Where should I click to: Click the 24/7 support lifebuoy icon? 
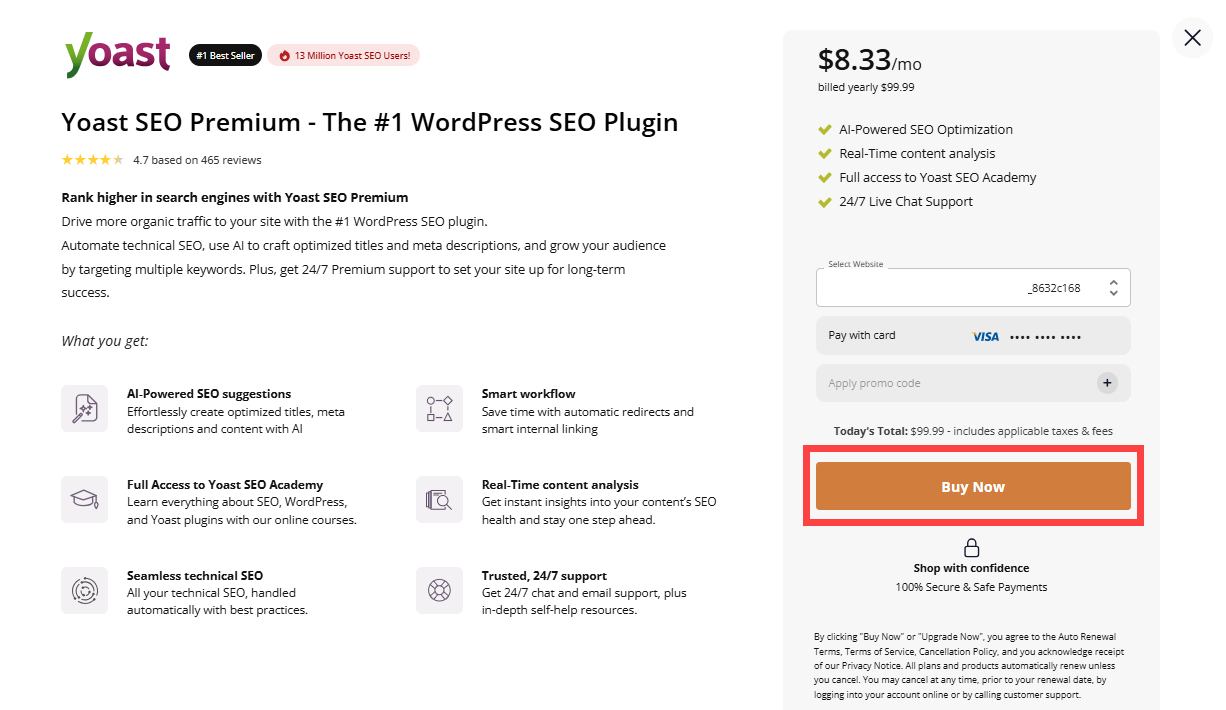pyautogui.click(x=439, y=590)
